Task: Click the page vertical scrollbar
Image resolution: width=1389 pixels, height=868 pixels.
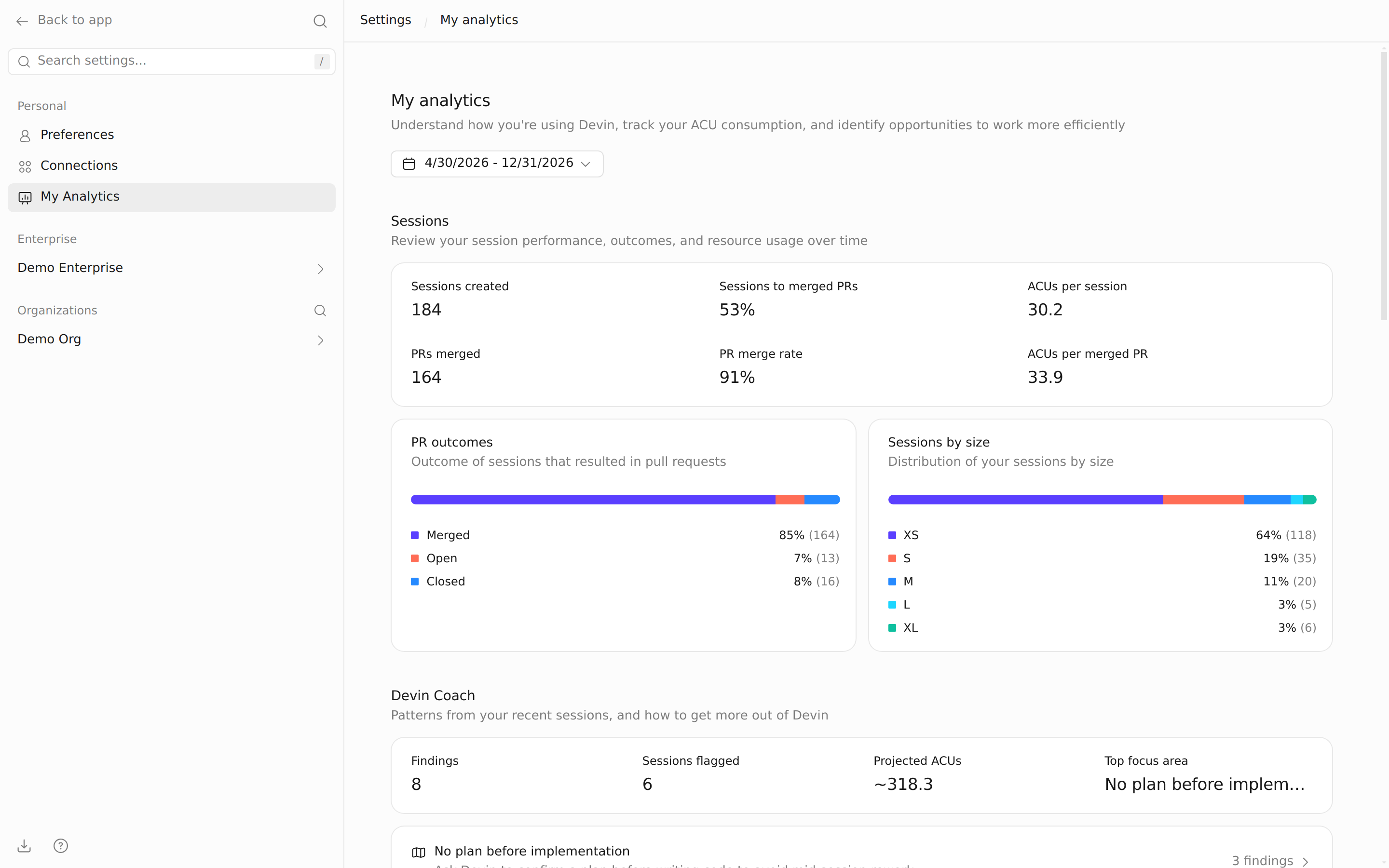Action: point(1384,186)
